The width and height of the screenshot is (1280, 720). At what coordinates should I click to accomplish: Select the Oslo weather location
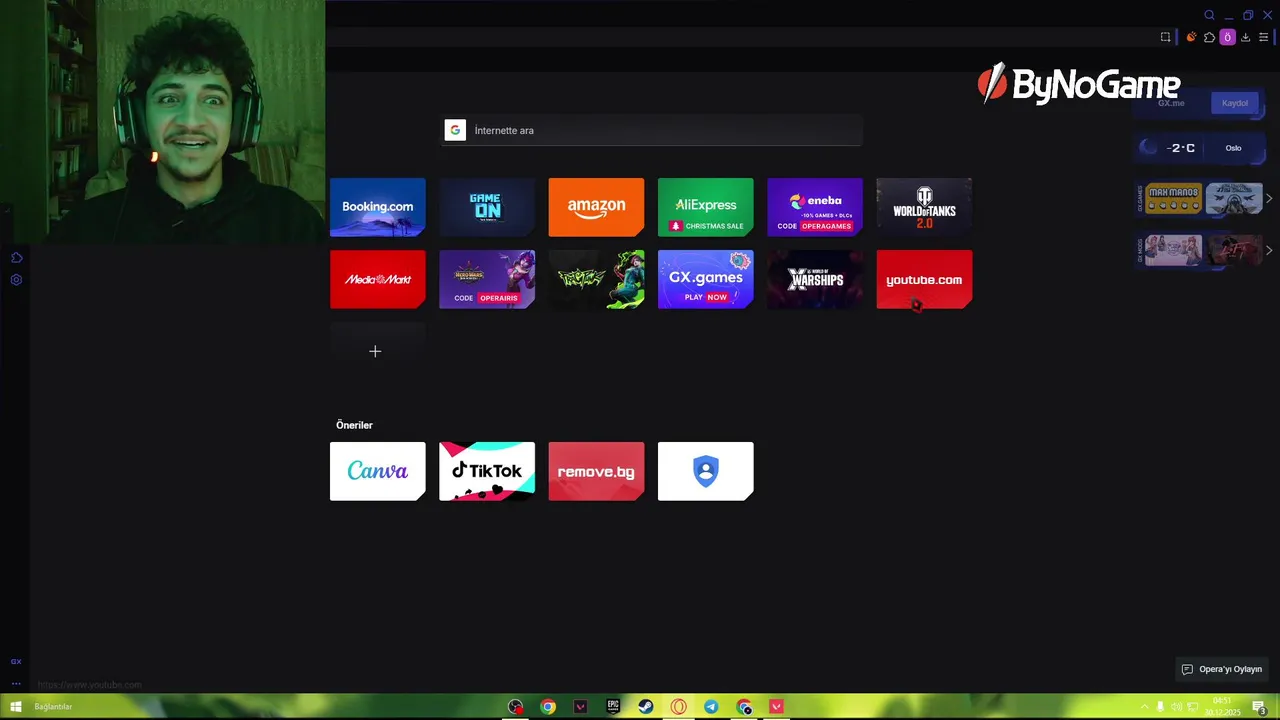click(1233, 148)
